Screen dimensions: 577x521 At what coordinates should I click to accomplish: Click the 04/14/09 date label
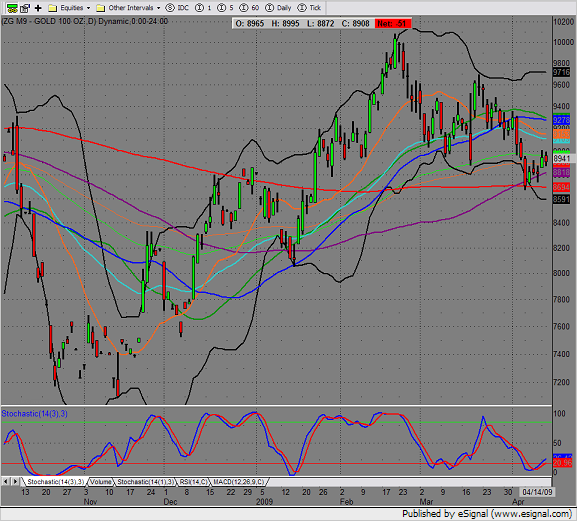pyautogui.click(x=537, y=492)
